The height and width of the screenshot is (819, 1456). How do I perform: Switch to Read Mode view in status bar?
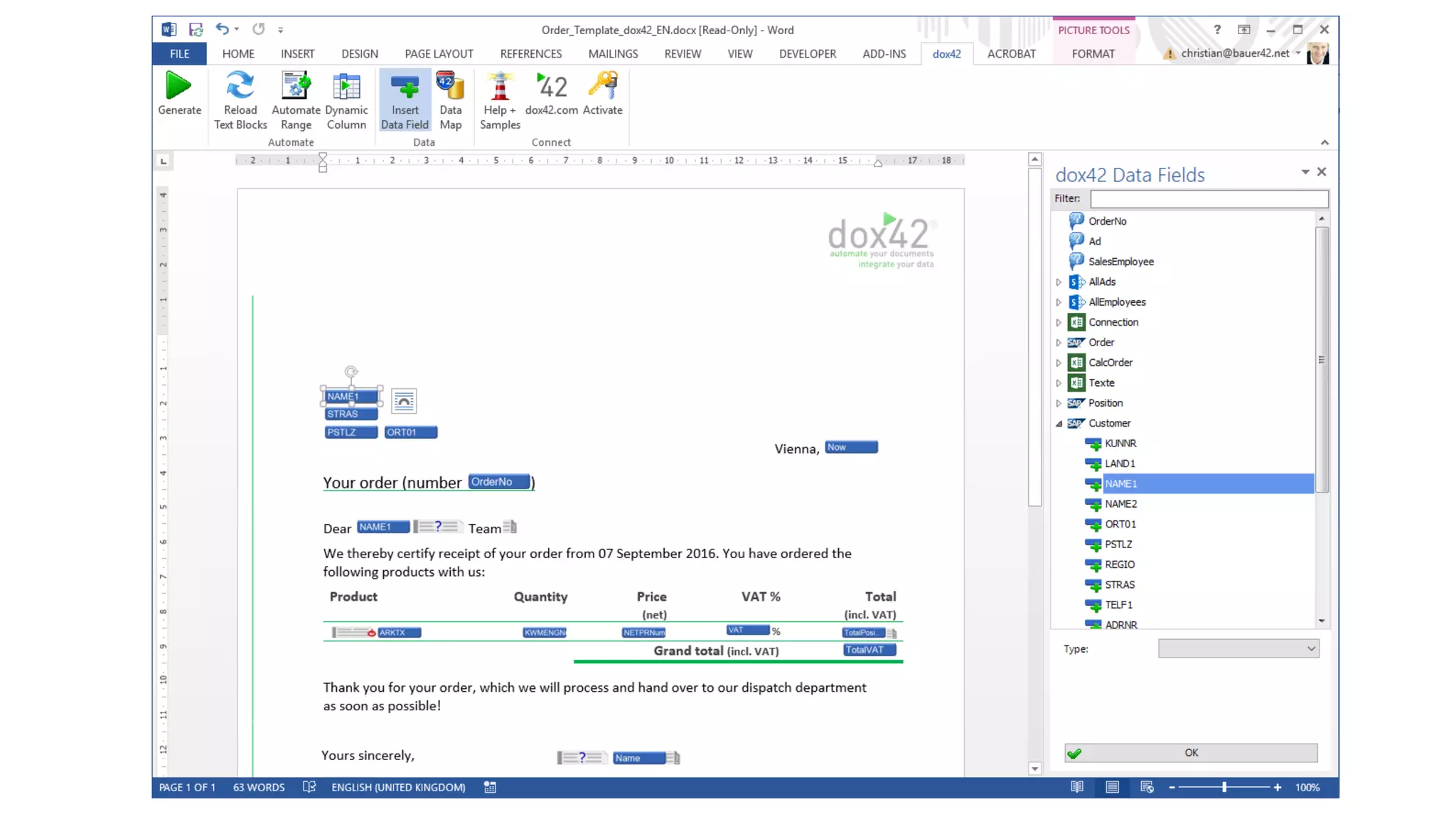point(1077,787)
